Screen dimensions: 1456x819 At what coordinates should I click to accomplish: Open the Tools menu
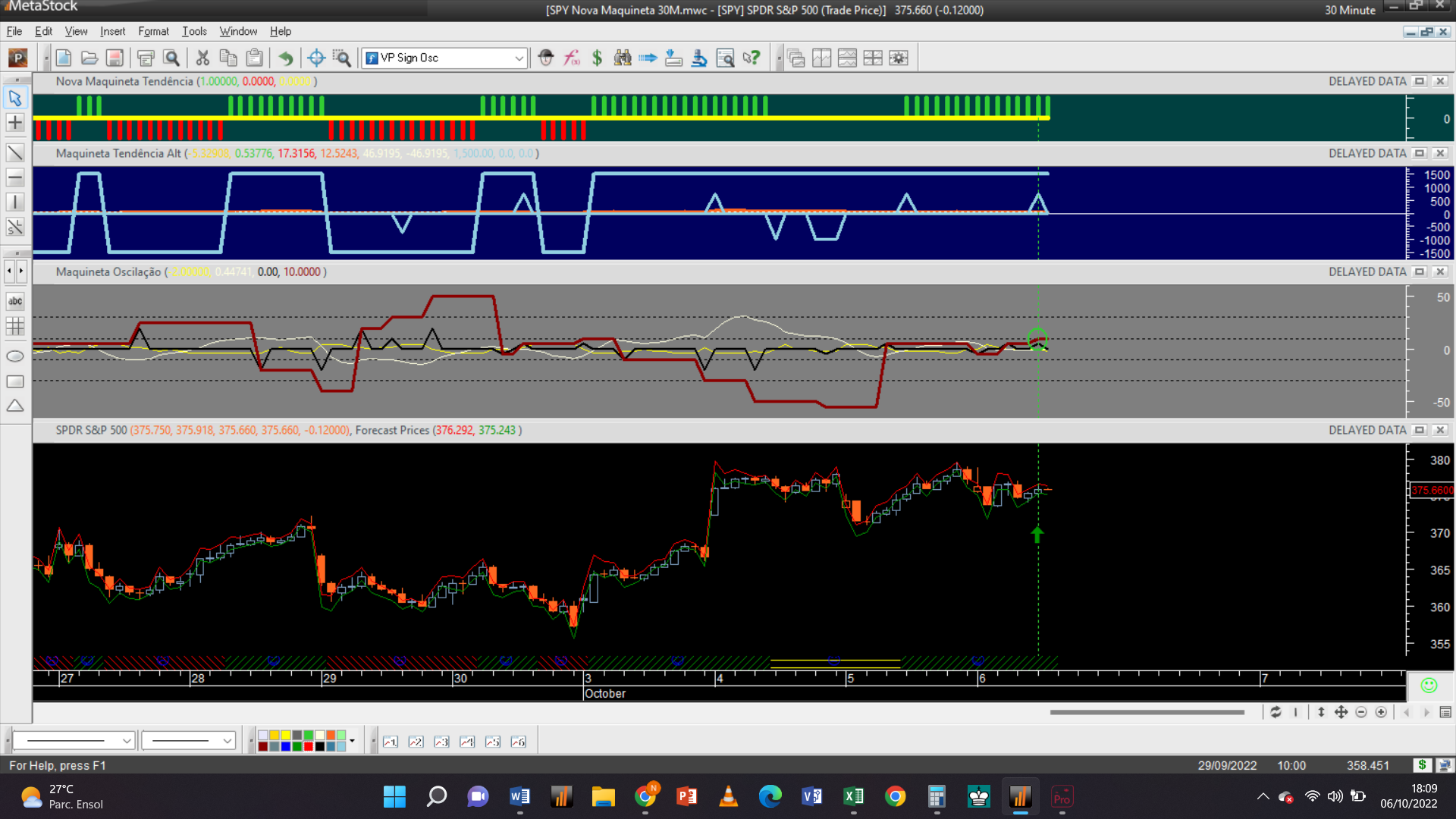194,31
